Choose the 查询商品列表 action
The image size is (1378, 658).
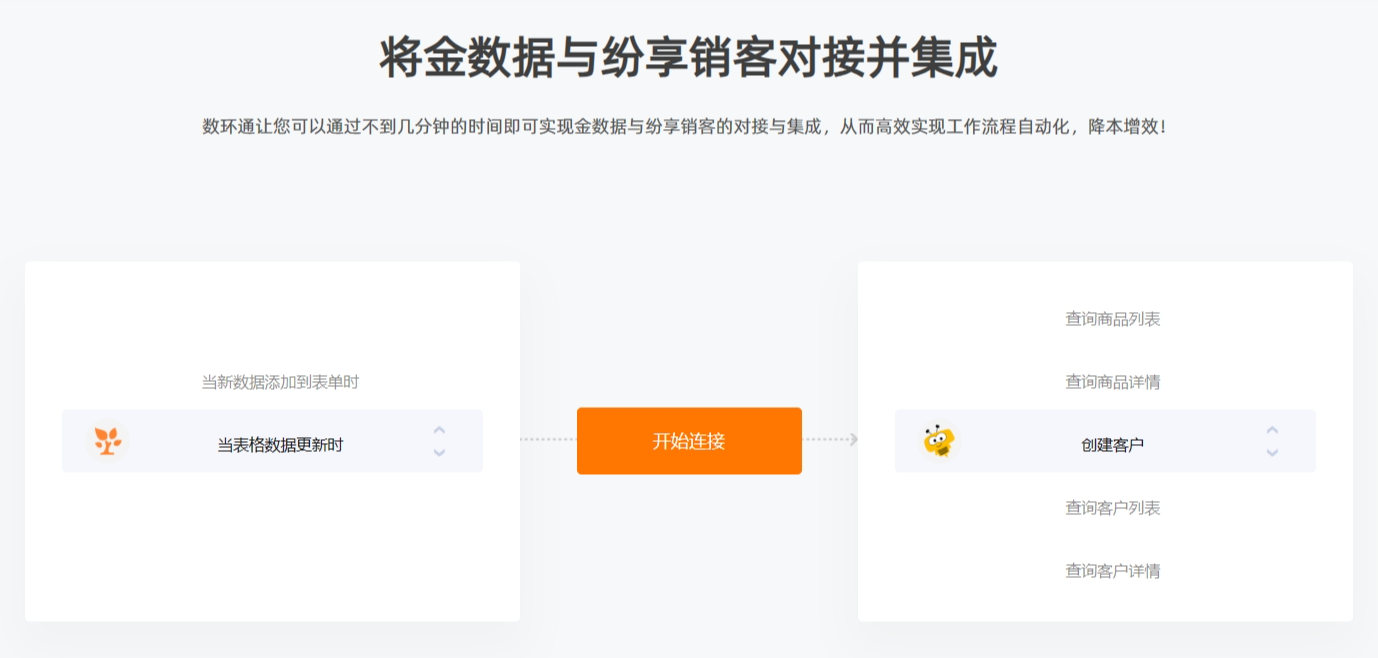[x=1113, y=319]
